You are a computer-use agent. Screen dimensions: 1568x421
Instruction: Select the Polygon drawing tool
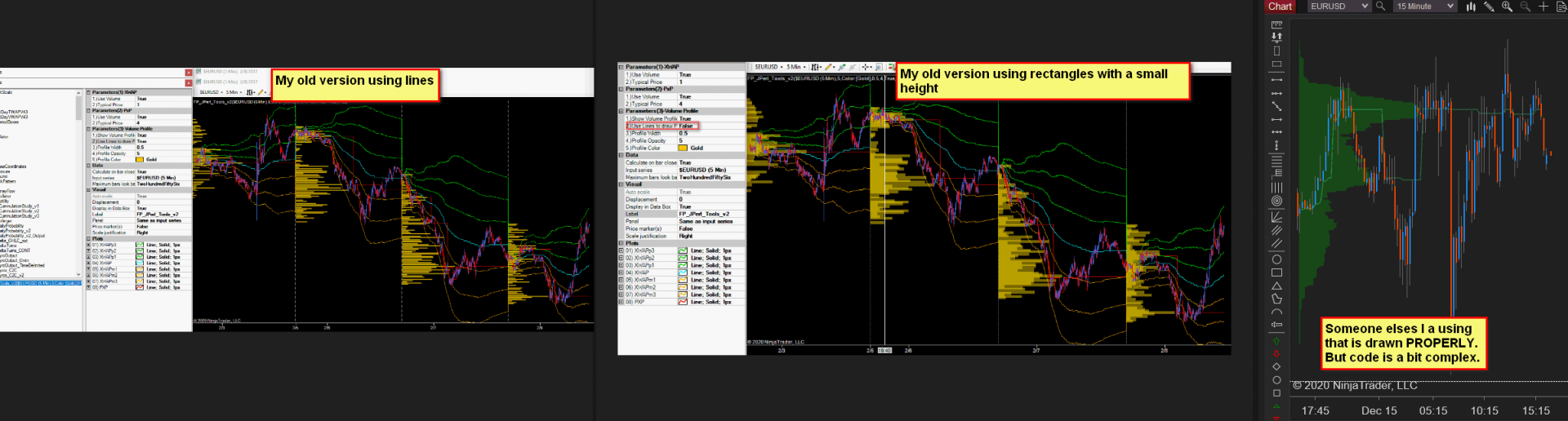coord(1276,299)
